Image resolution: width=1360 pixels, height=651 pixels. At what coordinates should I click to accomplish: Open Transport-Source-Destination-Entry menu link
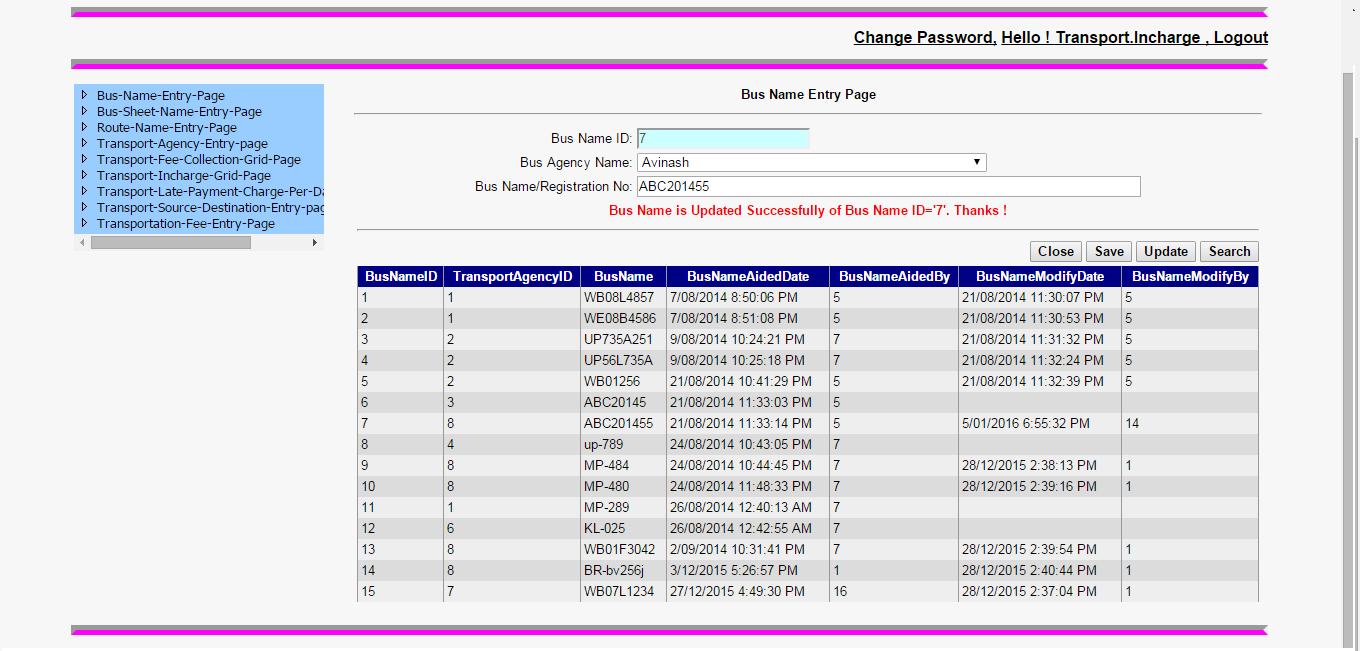pyautogui.click(x=210, y=208)
